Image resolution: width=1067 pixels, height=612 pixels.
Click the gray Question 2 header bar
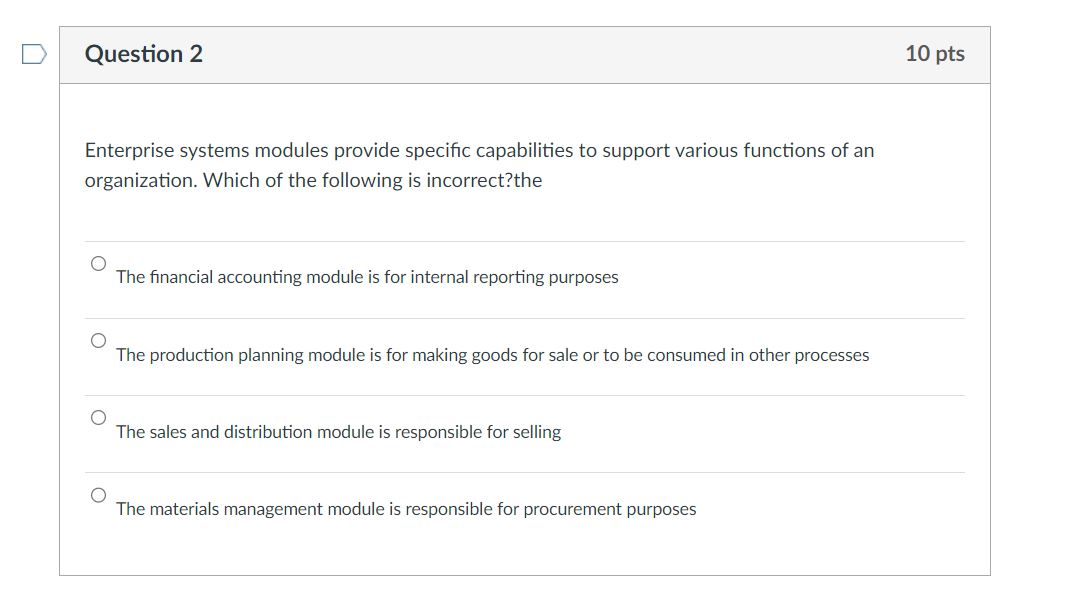(525, 54)
